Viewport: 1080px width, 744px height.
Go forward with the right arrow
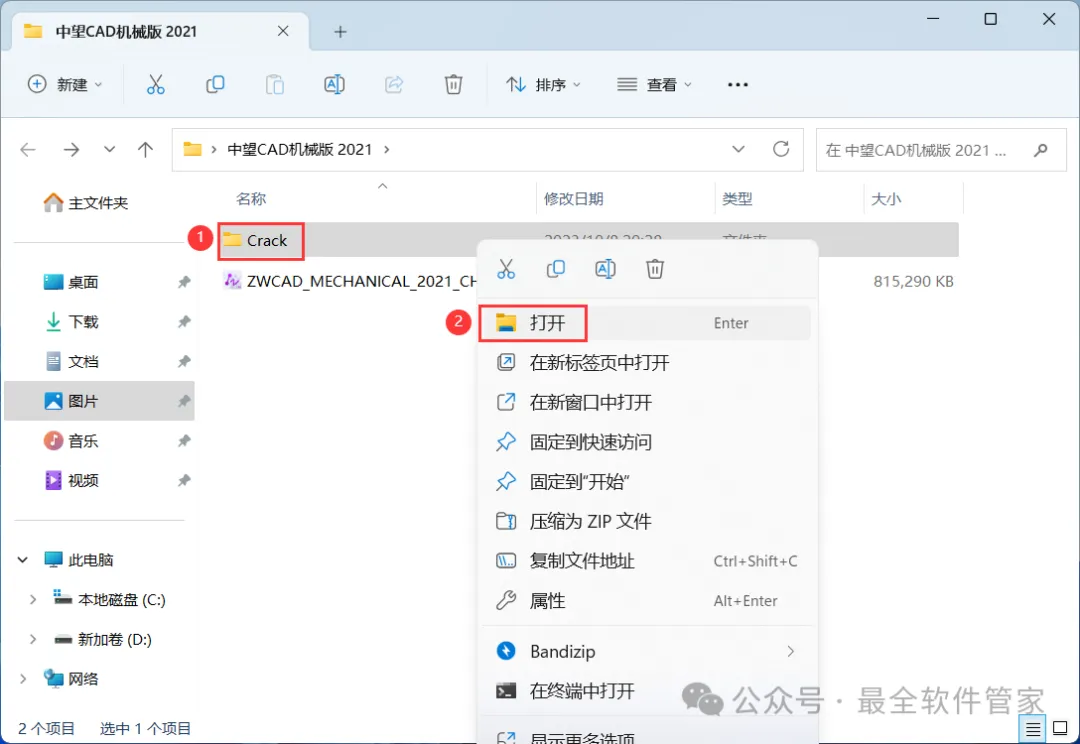tap(72, 149)
